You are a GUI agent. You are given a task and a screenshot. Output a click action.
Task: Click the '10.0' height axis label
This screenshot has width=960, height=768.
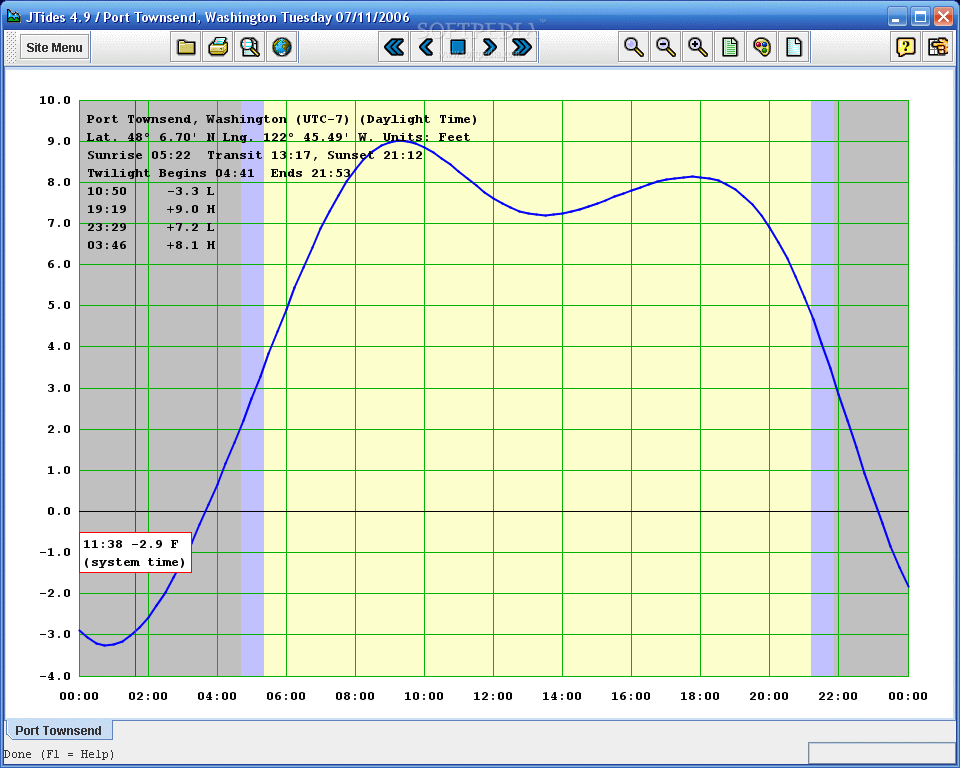[x=55, y=100]
